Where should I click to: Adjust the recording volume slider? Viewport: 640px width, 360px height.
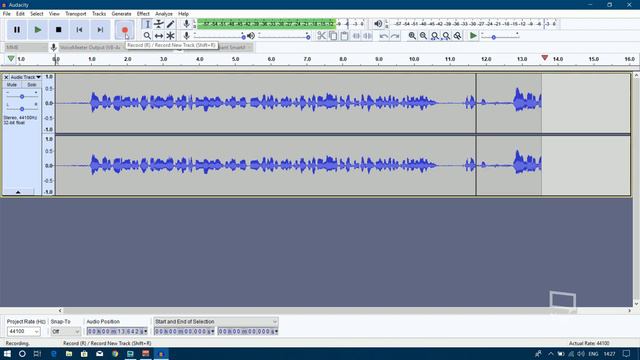[x=220, y=37]
